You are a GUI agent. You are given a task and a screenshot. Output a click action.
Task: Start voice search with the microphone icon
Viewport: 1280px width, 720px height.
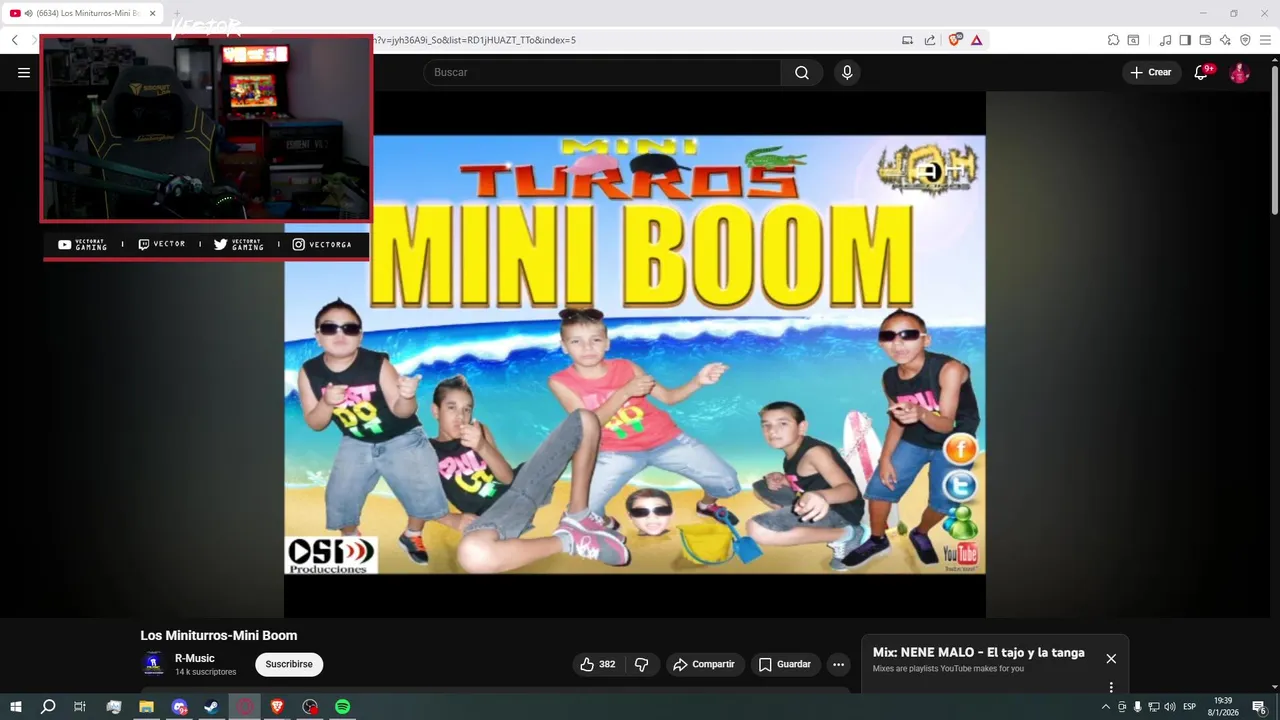[847, 72]
